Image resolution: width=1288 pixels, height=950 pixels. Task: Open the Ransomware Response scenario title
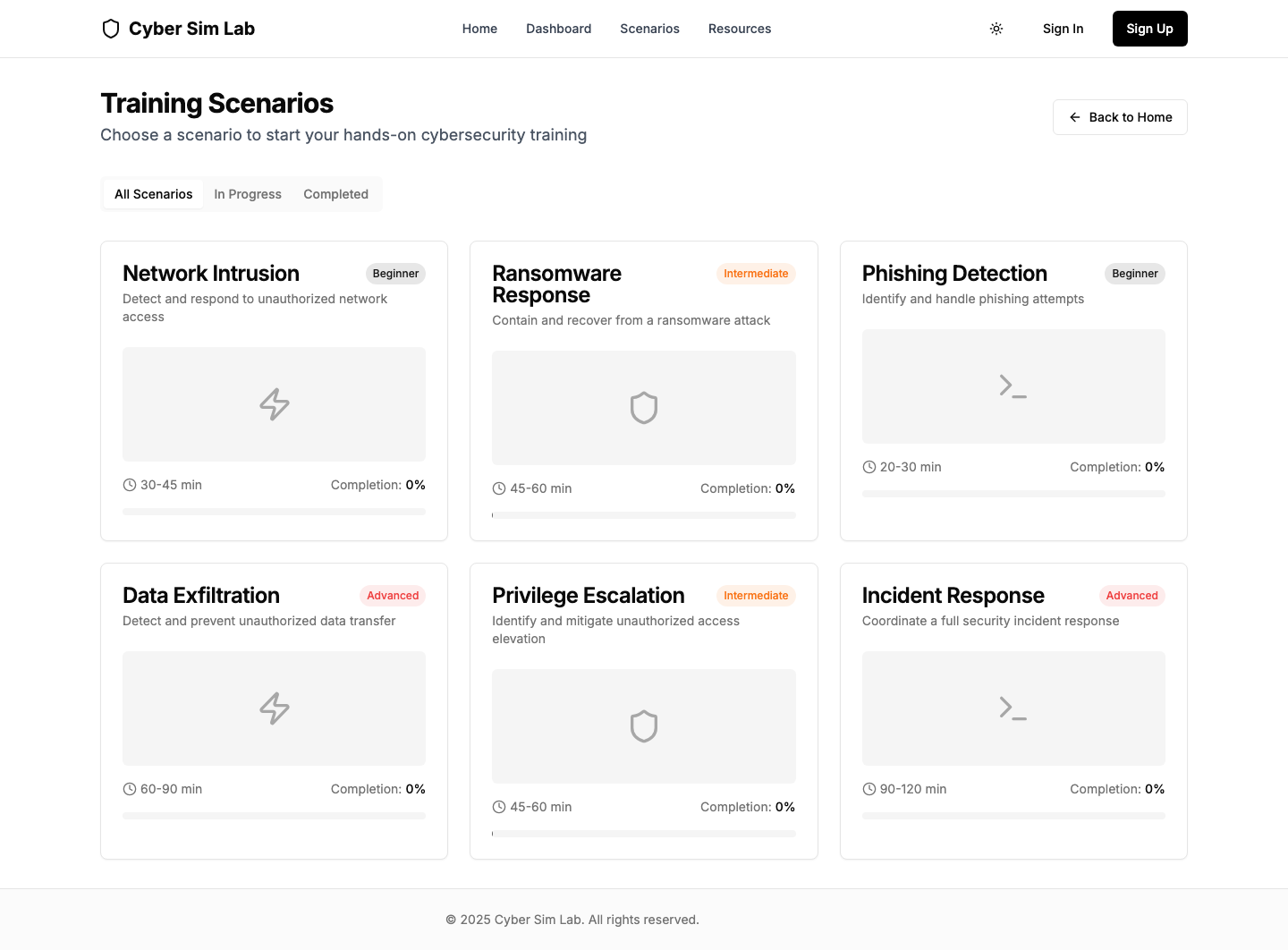(556, 284)
